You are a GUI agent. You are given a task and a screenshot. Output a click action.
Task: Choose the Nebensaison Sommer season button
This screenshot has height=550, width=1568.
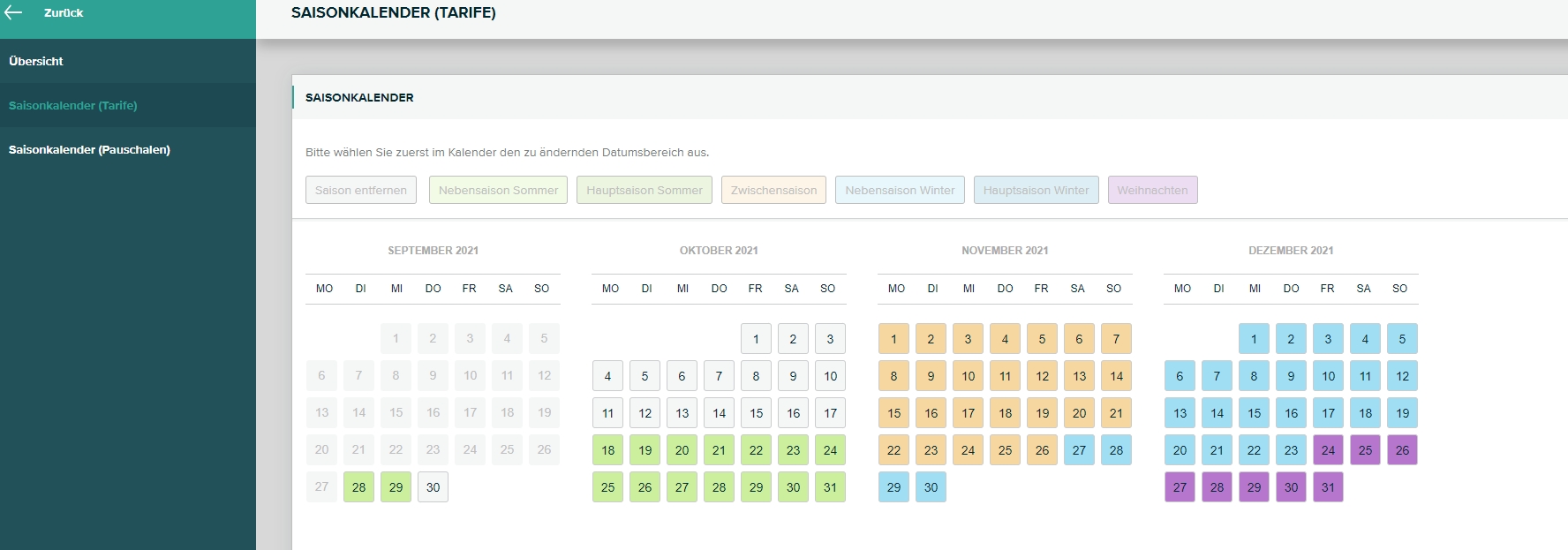[x=498, y=190]
